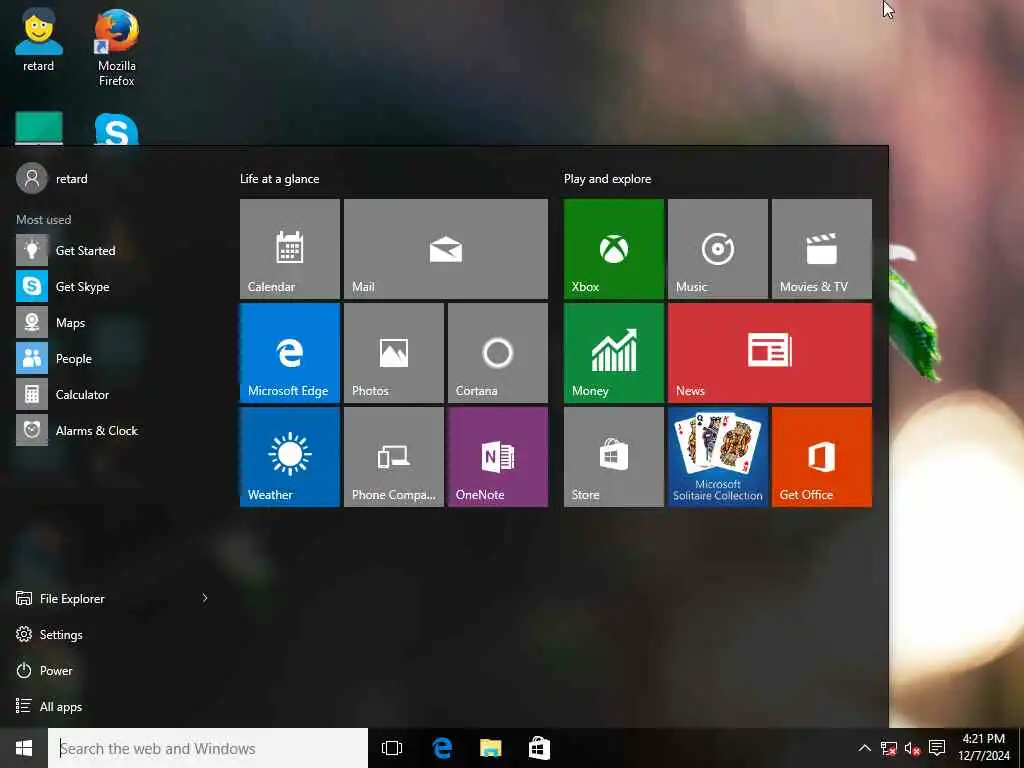Open the Store tile
This screenshot has height=768, width=1024.
[x=613, y=456]
